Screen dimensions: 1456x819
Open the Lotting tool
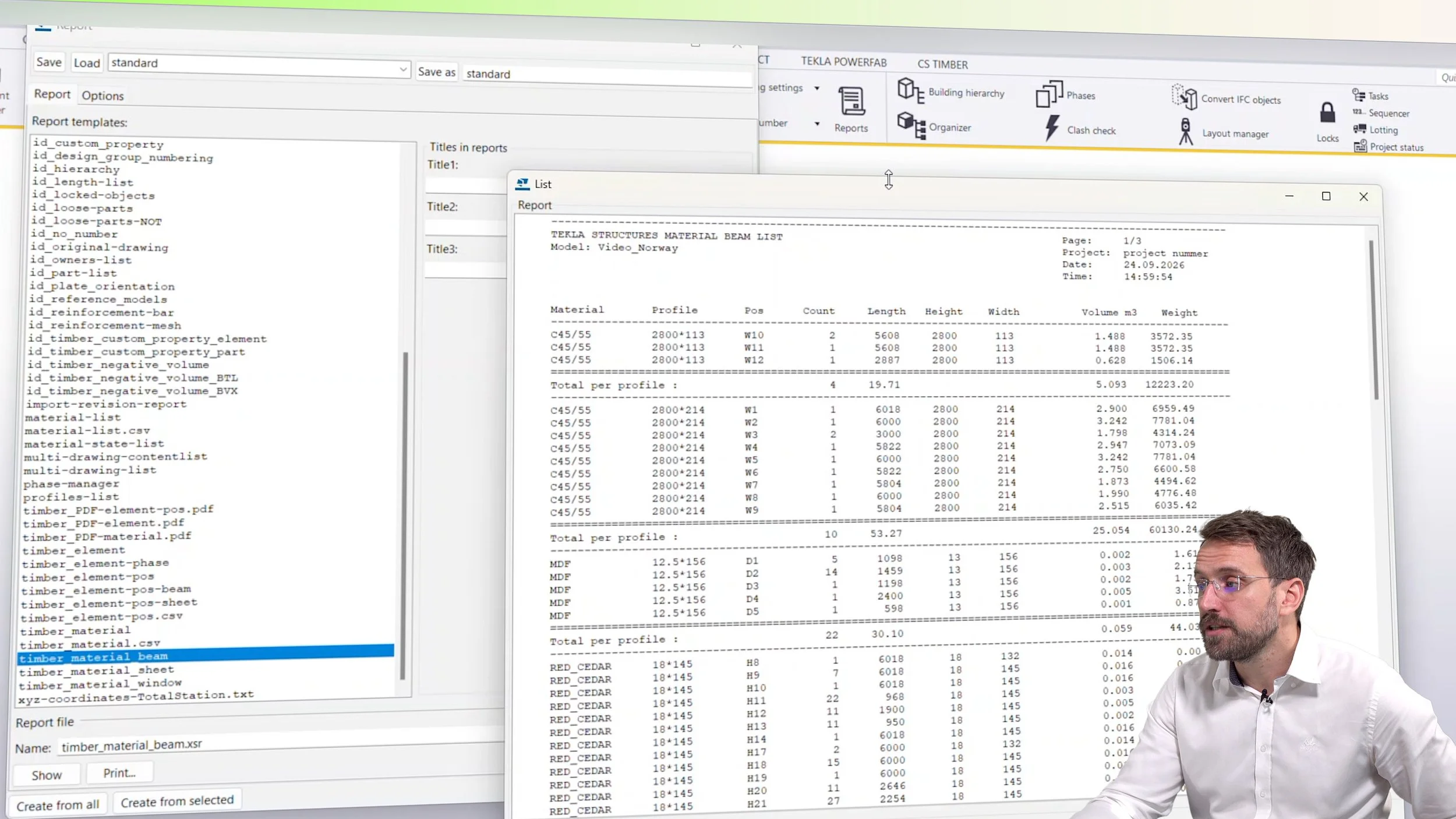(x=1375, y=129)
